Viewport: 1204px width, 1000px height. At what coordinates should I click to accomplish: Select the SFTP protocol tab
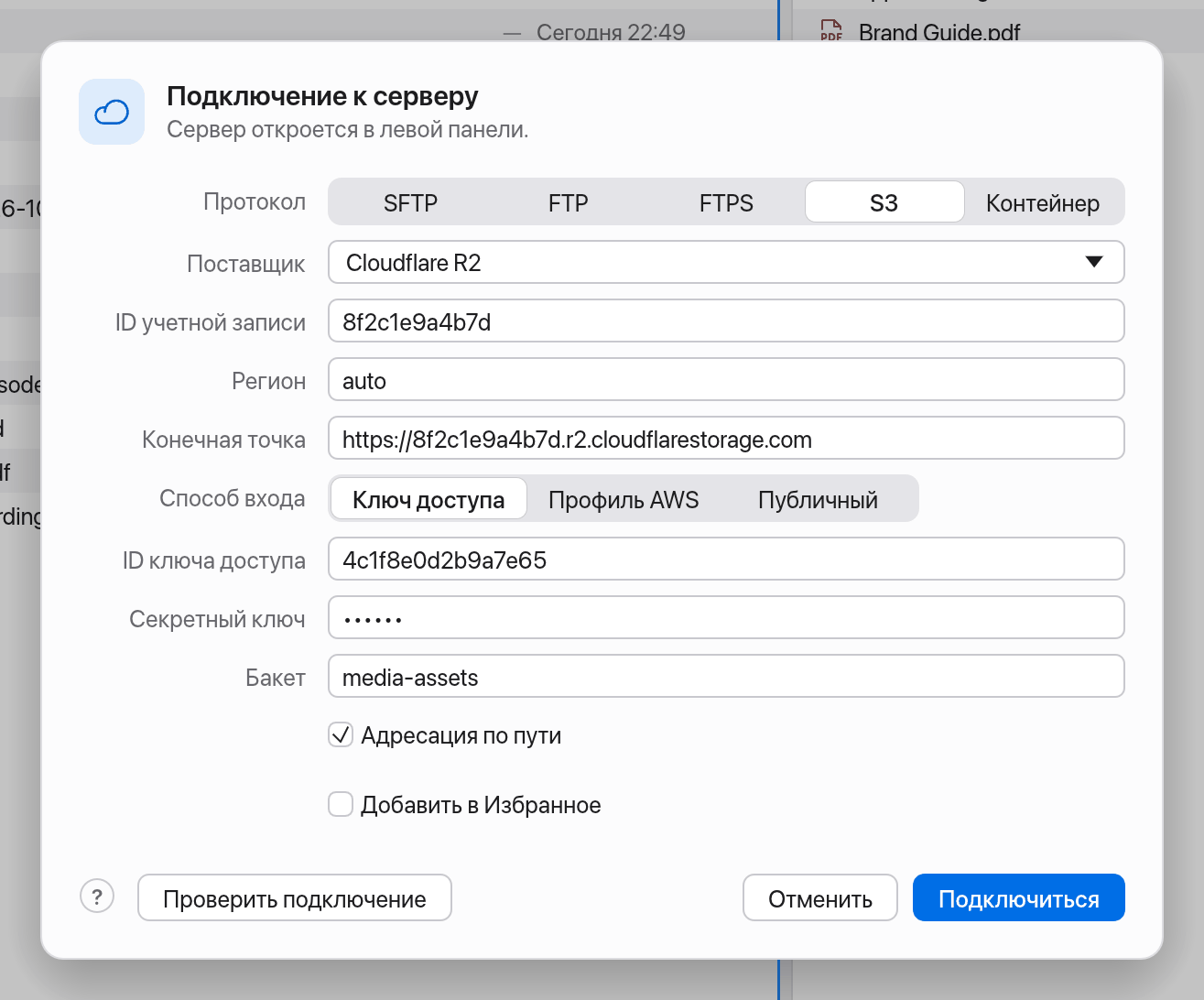pyautogui.click(x=410, y=202)
